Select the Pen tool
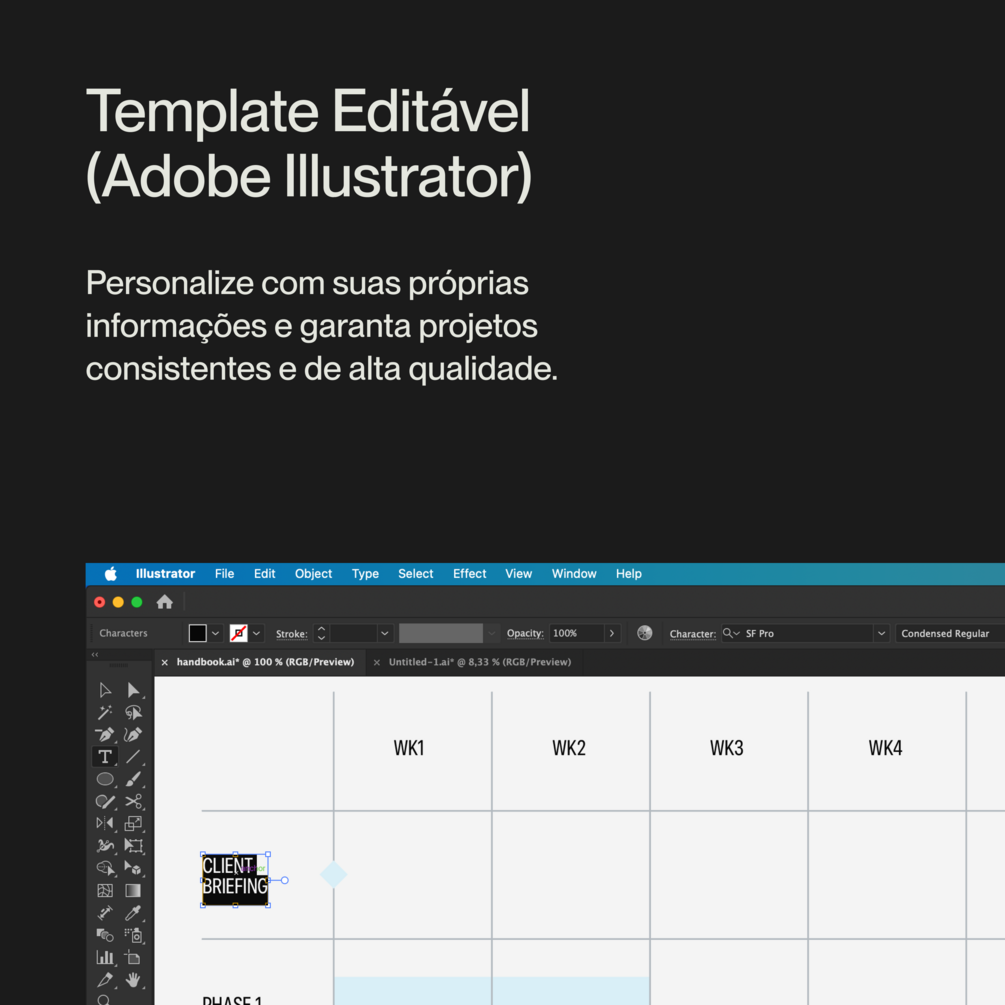Screen dimensions: 1005x1005 [x=105, y=735]
